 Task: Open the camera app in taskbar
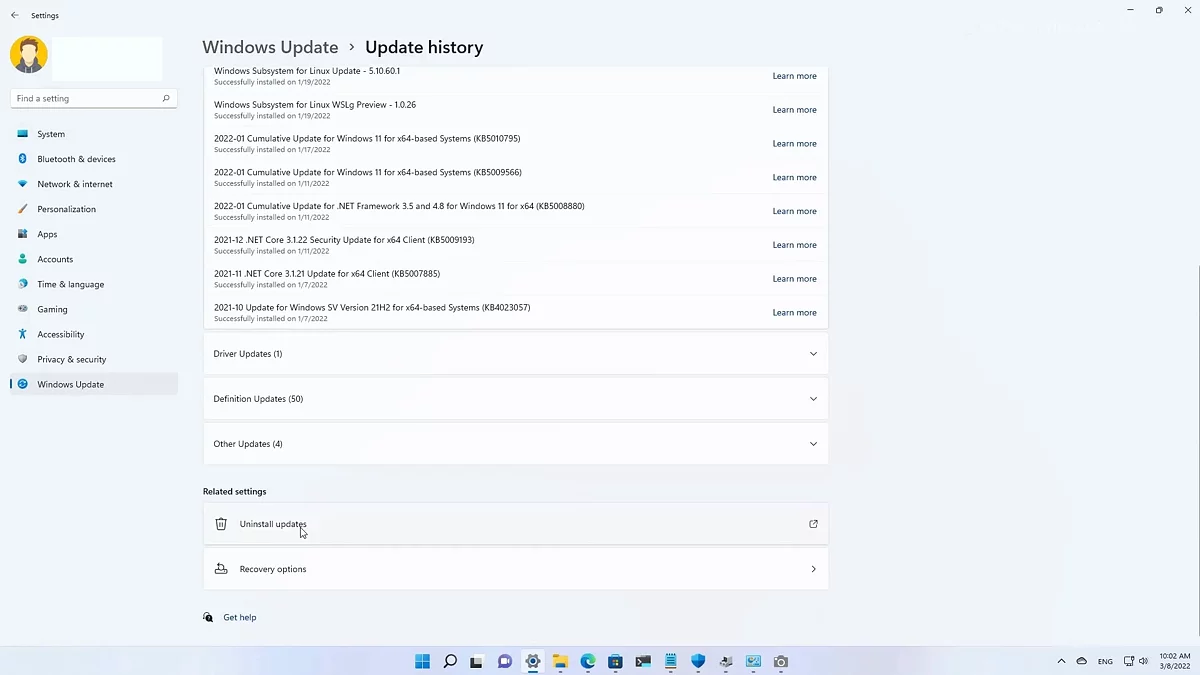(x=781, y=661)
